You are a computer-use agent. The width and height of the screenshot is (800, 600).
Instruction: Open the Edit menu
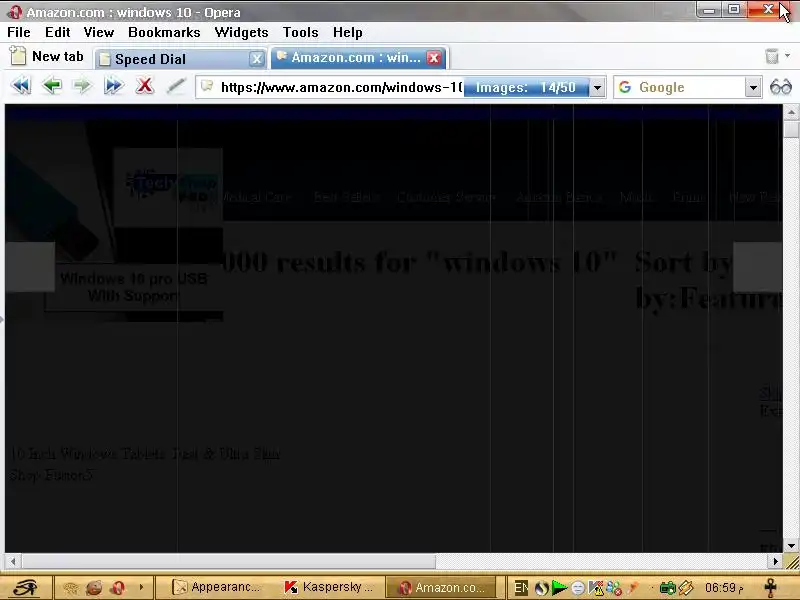coord(58,32)
